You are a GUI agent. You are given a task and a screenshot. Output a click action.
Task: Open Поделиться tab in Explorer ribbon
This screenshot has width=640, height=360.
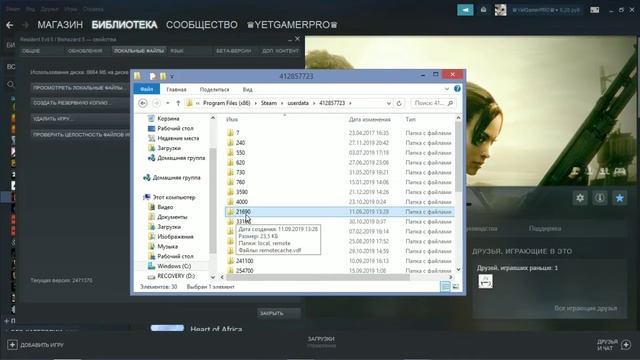coord(214,89)
